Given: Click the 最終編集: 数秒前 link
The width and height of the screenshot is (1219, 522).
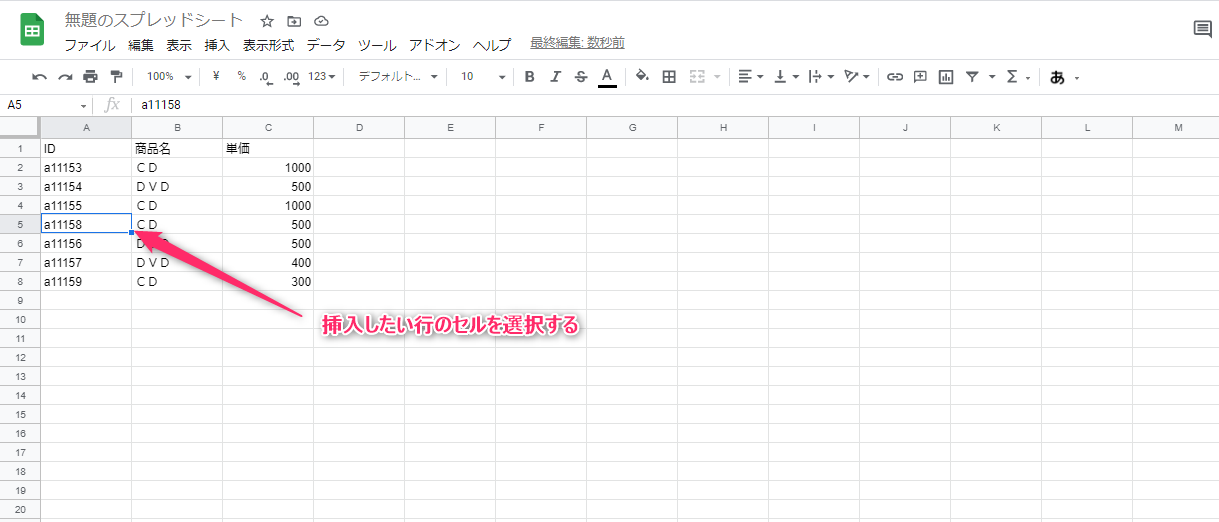Looking at the screenshot, I should coord(578,43).
